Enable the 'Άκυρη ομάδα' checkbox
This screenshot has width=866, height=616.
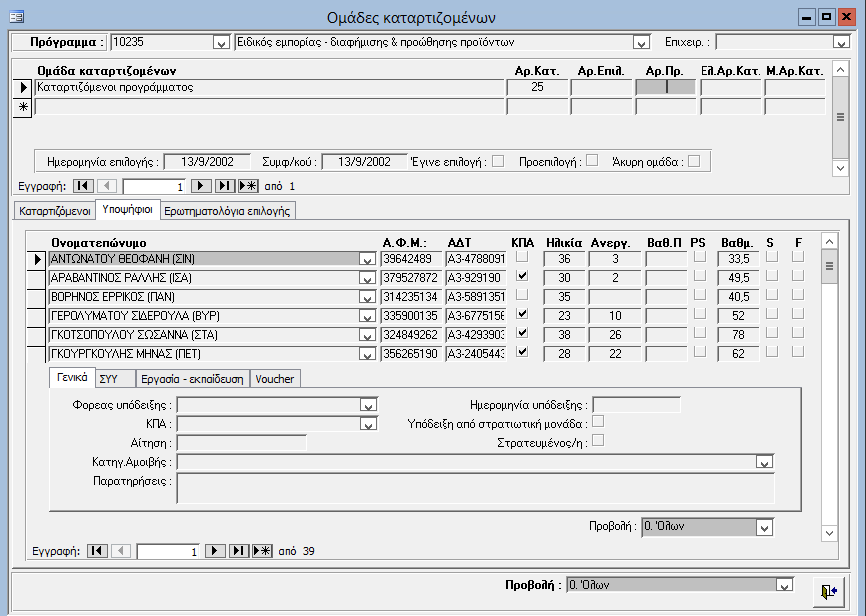(x=693, y=161)
